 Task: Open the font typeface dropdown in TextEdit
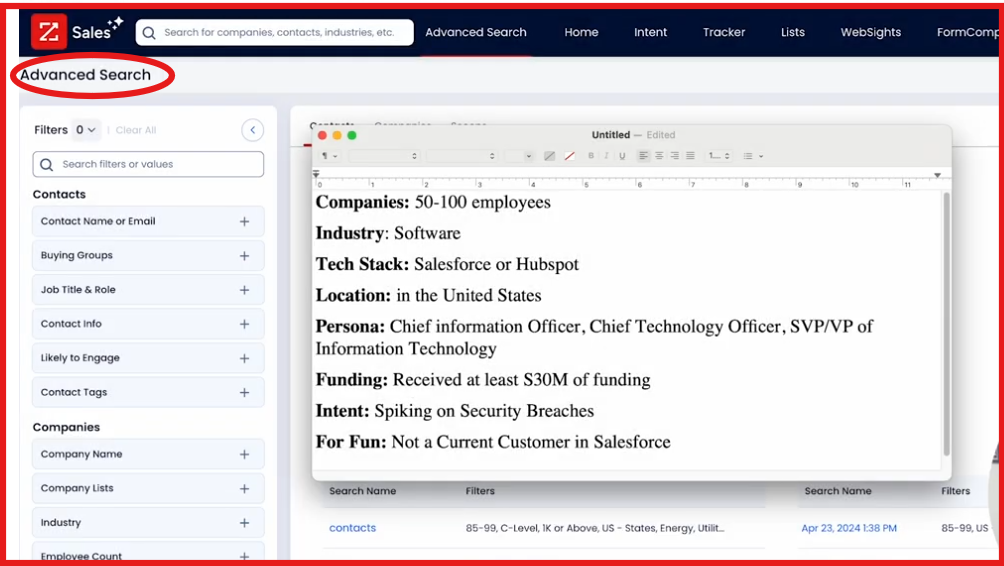(x=462, y=156)
